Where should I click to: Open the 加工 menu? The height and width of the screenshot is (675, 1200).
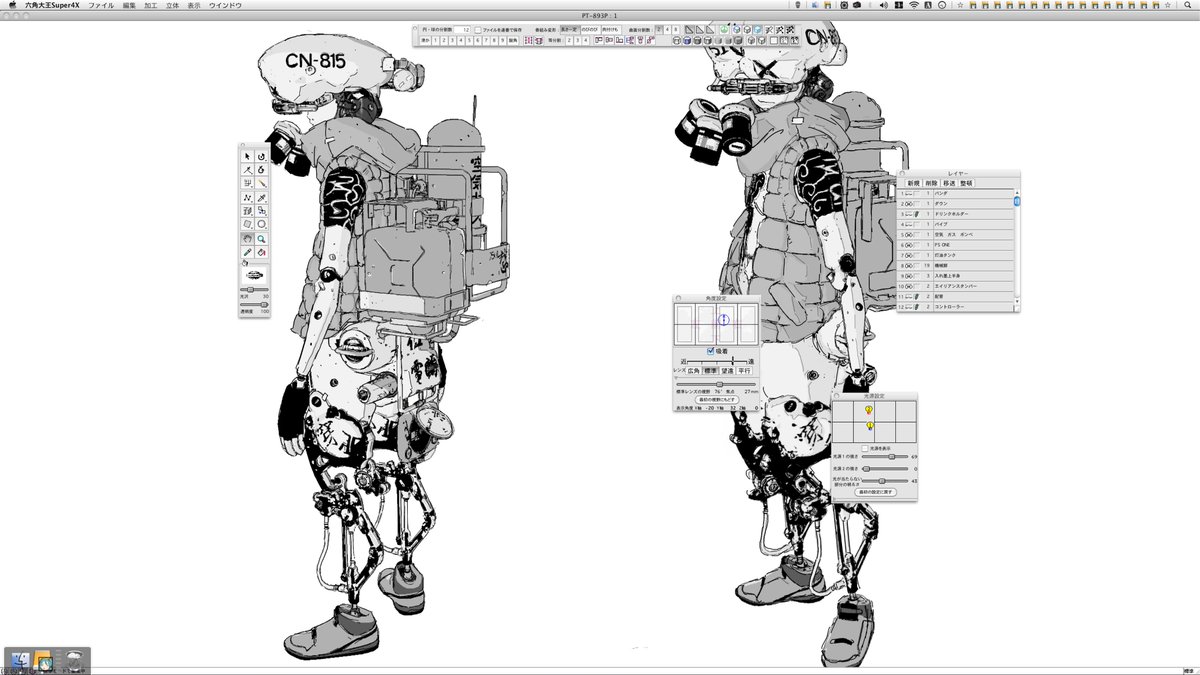(x=151, y=5)
